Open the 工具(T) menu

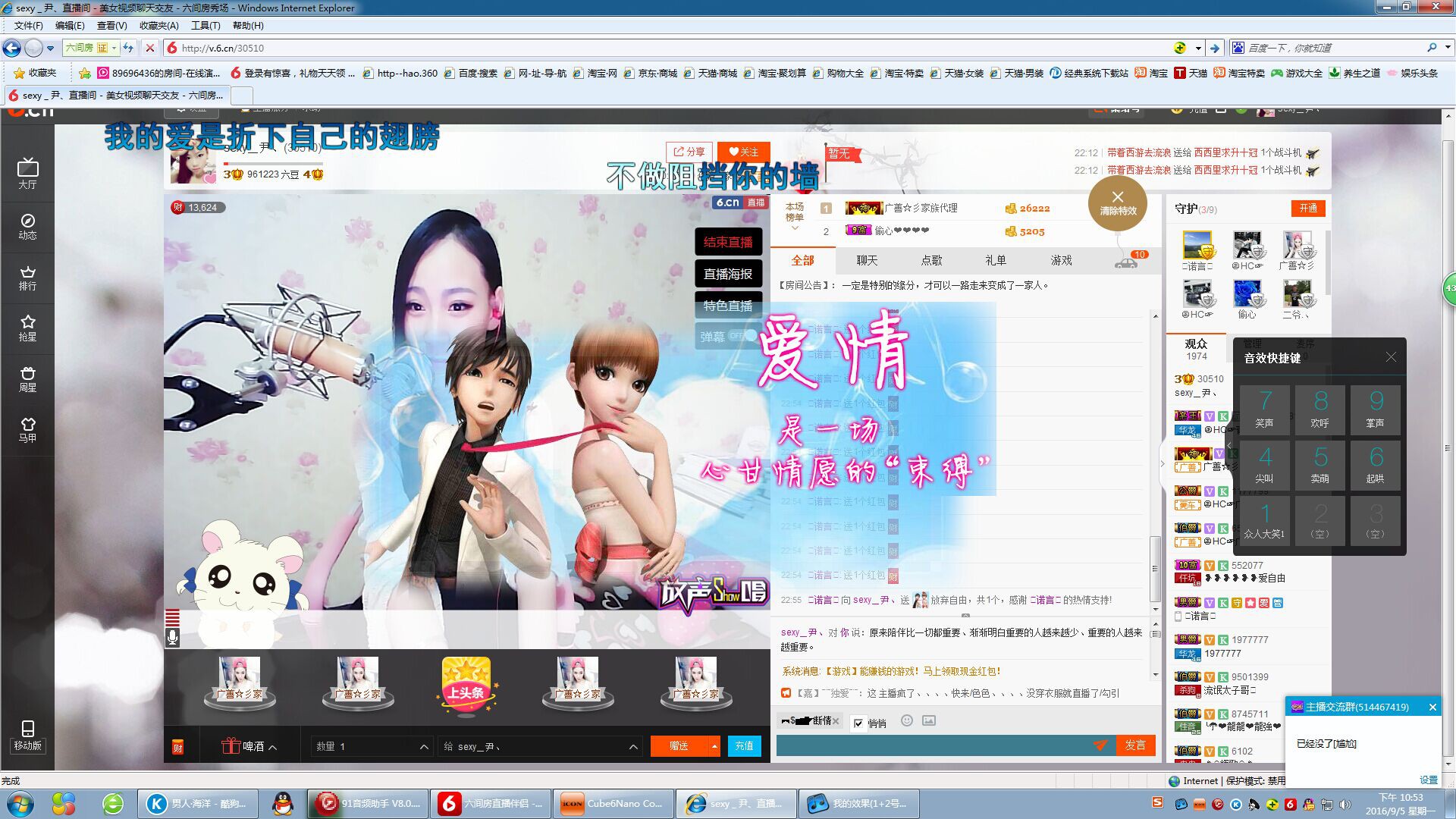click(206, 25)
